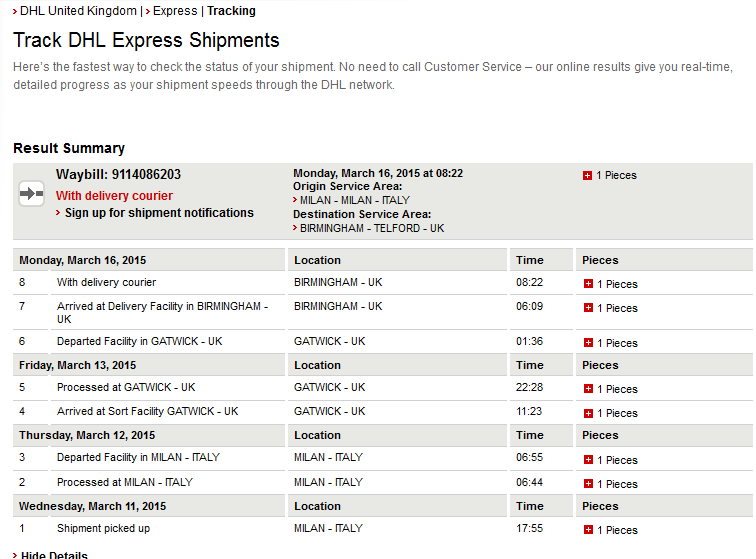Expand the summary 1 Pieces plus icon
756x559 pixels.
pos(588,176)
